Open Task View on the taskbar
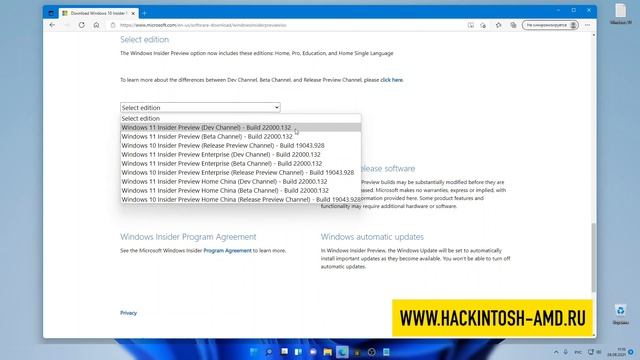This screenshot has height=360, width=640. click(284, 352)
